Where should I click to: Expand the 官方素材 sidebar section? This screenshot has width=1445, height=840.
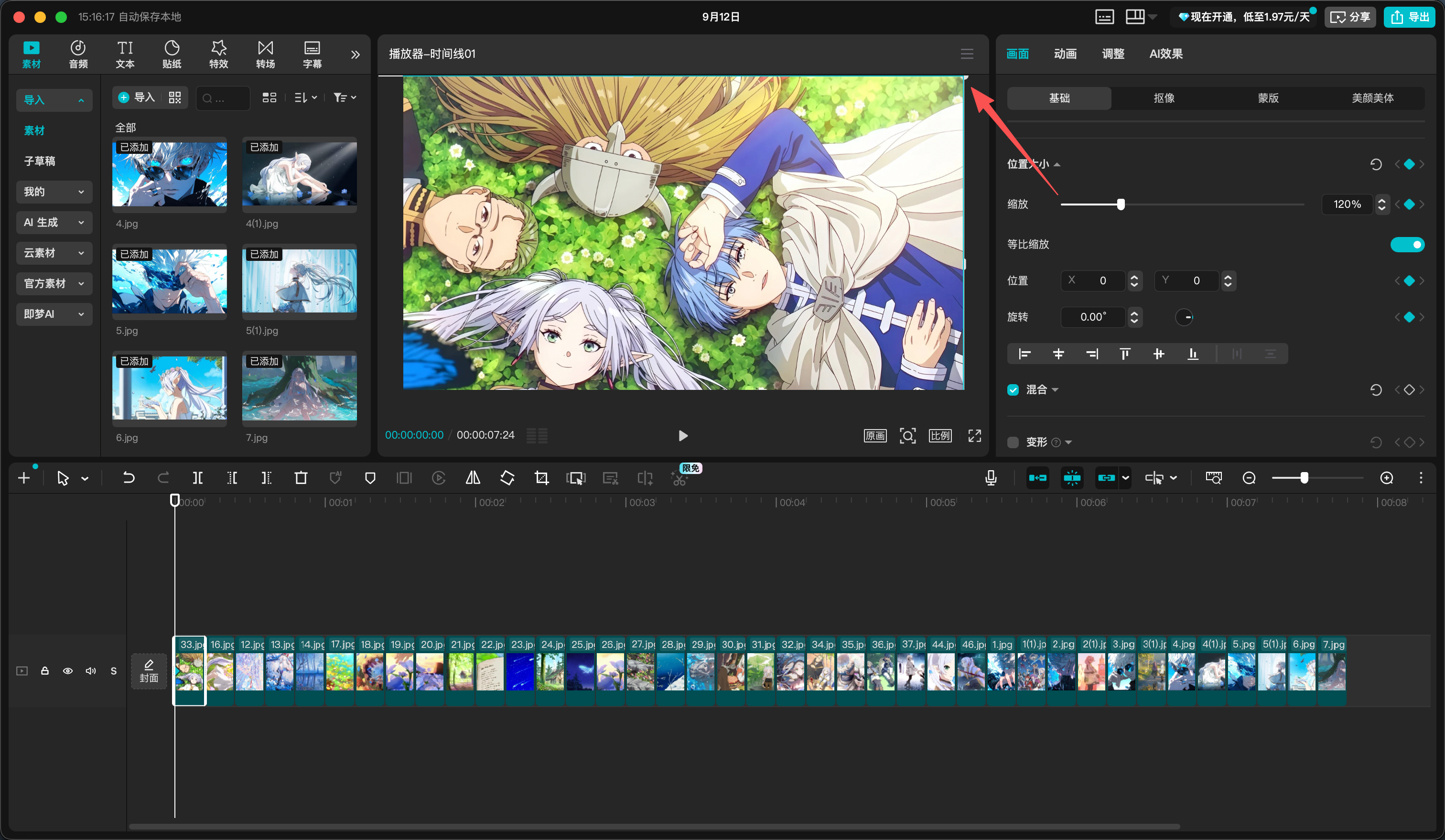pos(54,284)
